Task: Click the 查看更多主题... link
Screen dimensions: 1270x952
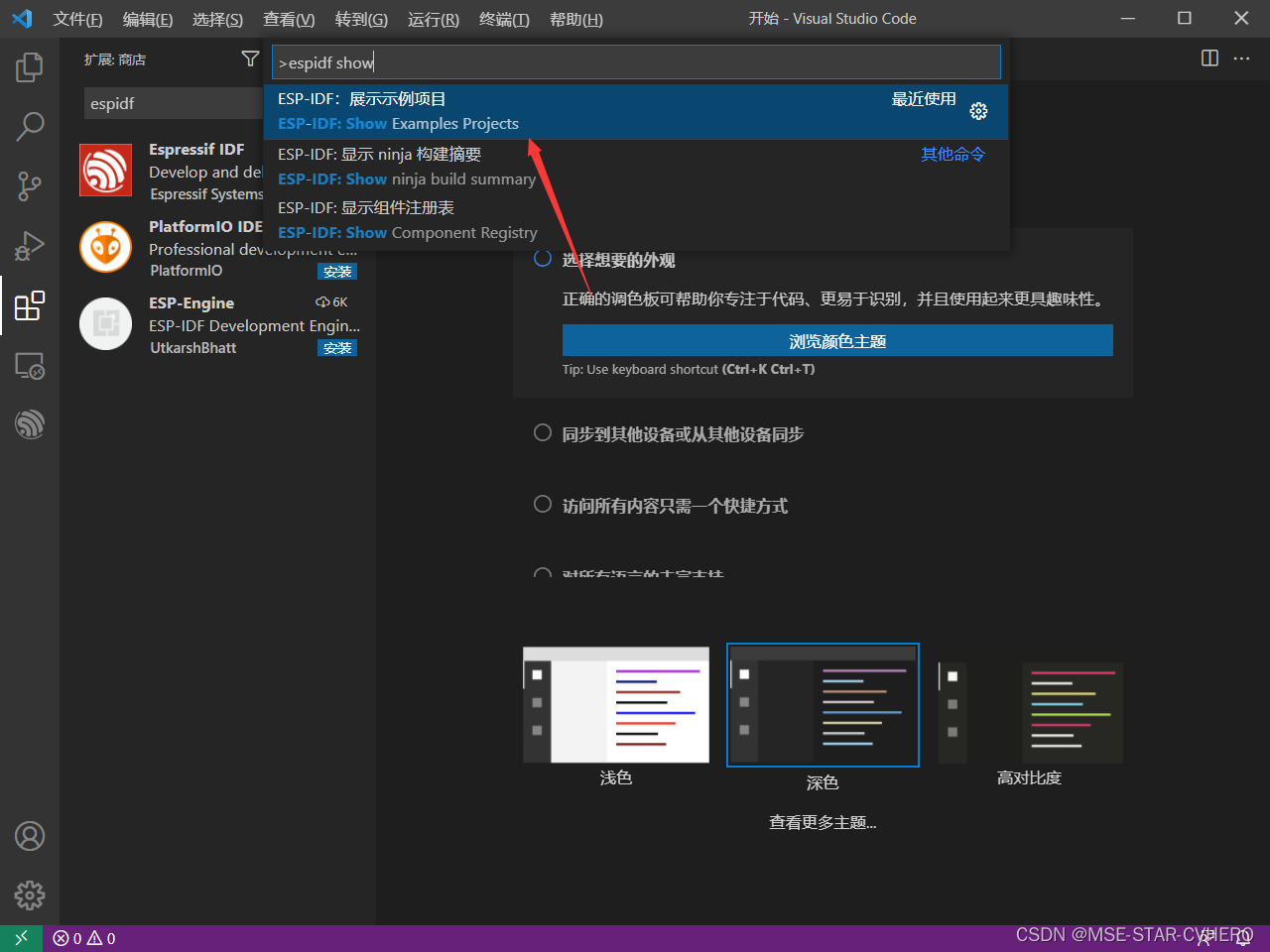Action: point(823,822)
